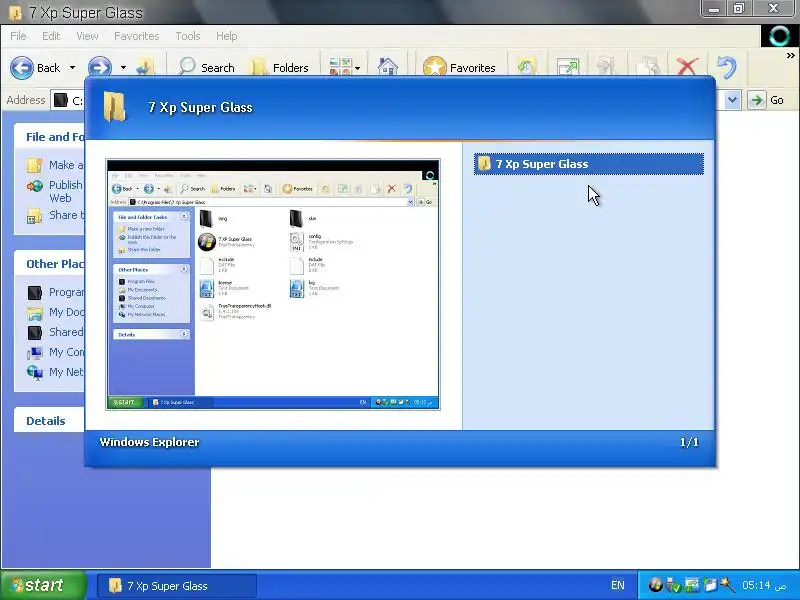Screen dimensions: 800x600
Task: Toggle the Folders pane button
Action: point(280,67)
